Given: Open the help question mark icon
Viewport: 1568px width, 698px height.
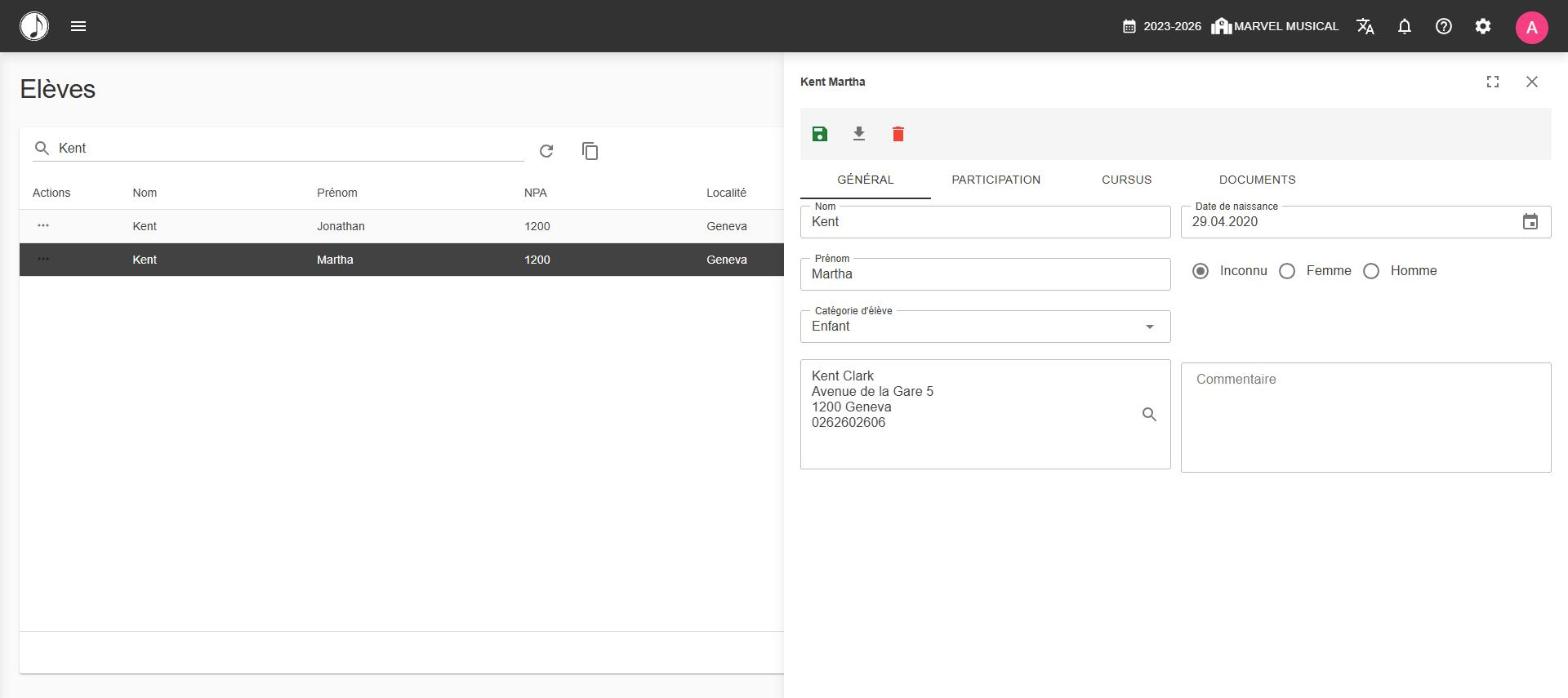Looking at the screenshot, I should 1443,26.
